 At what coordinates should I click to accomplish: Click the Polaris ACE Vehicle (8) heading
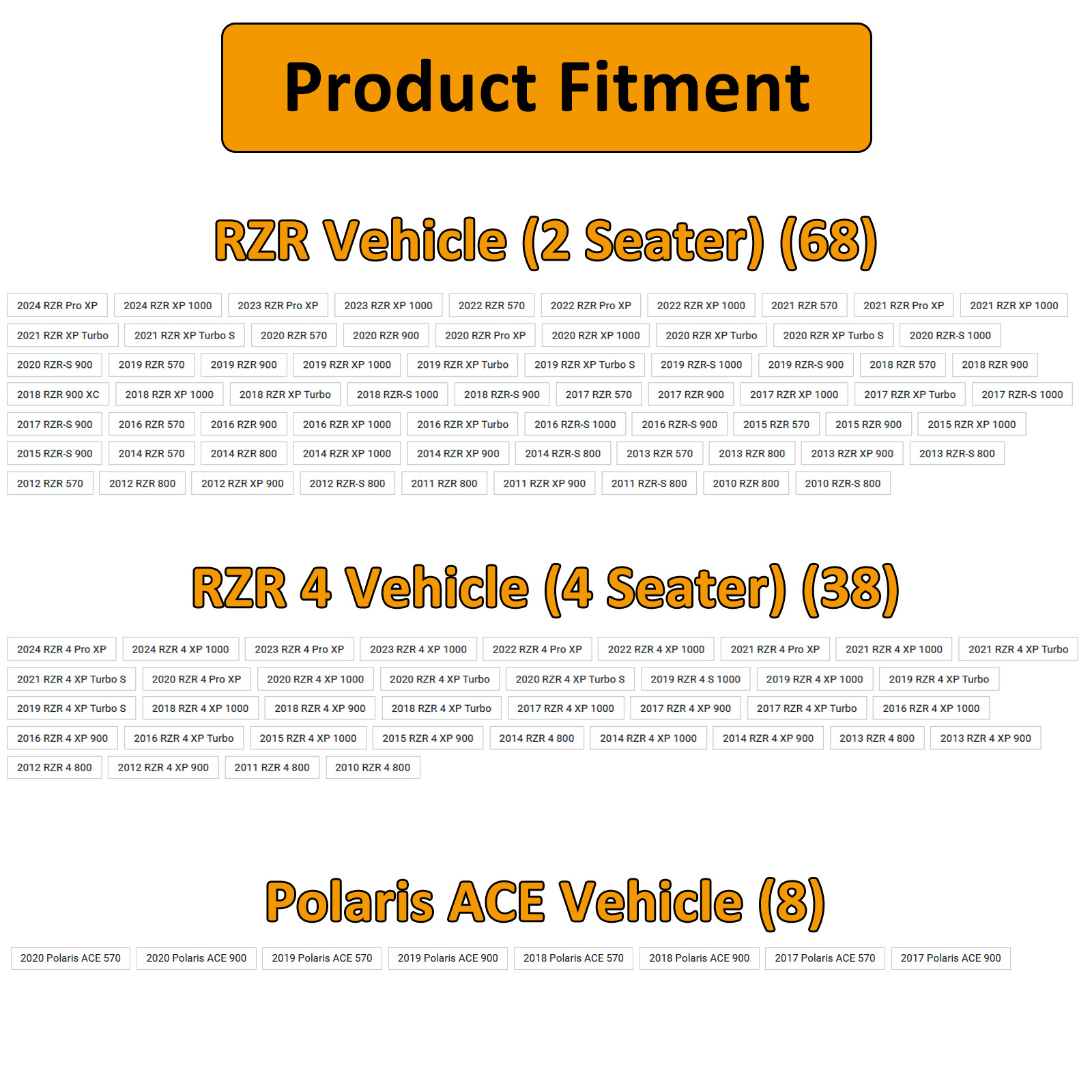pyautogui.click(x=545, y=902)
